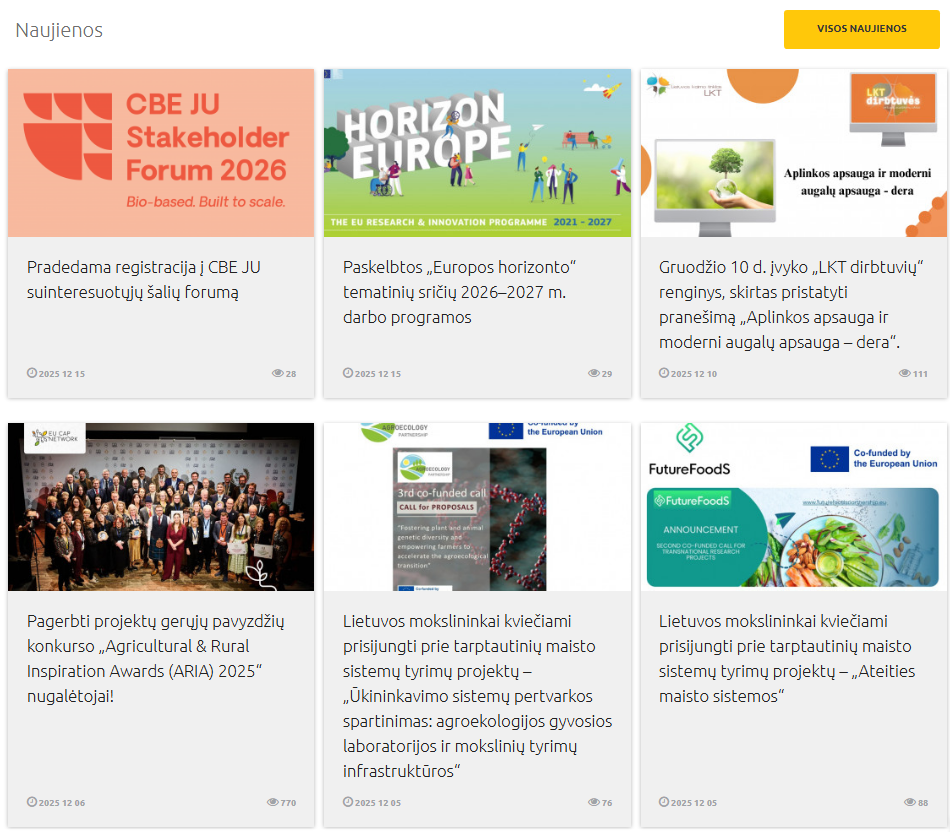Image resolution: width=950 pixels, height=832 pixels.
Task: Select the LKT dirbtuvės article image
Action: pos(793,153)
